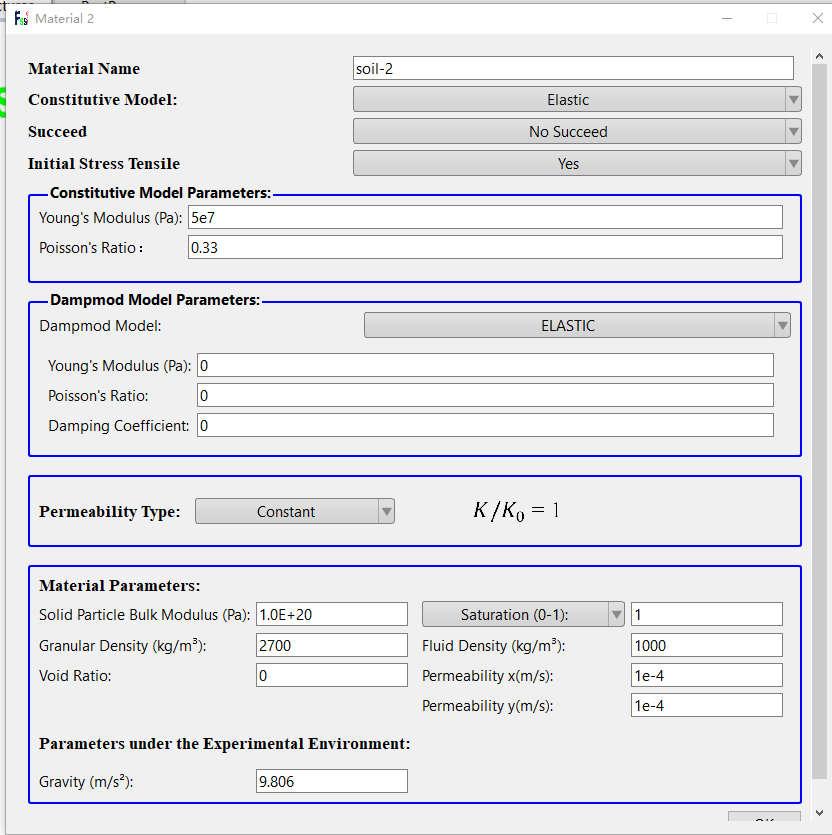
Task: Click the Dampmod Poisson's Ratio field
Action: click(485, 396)
